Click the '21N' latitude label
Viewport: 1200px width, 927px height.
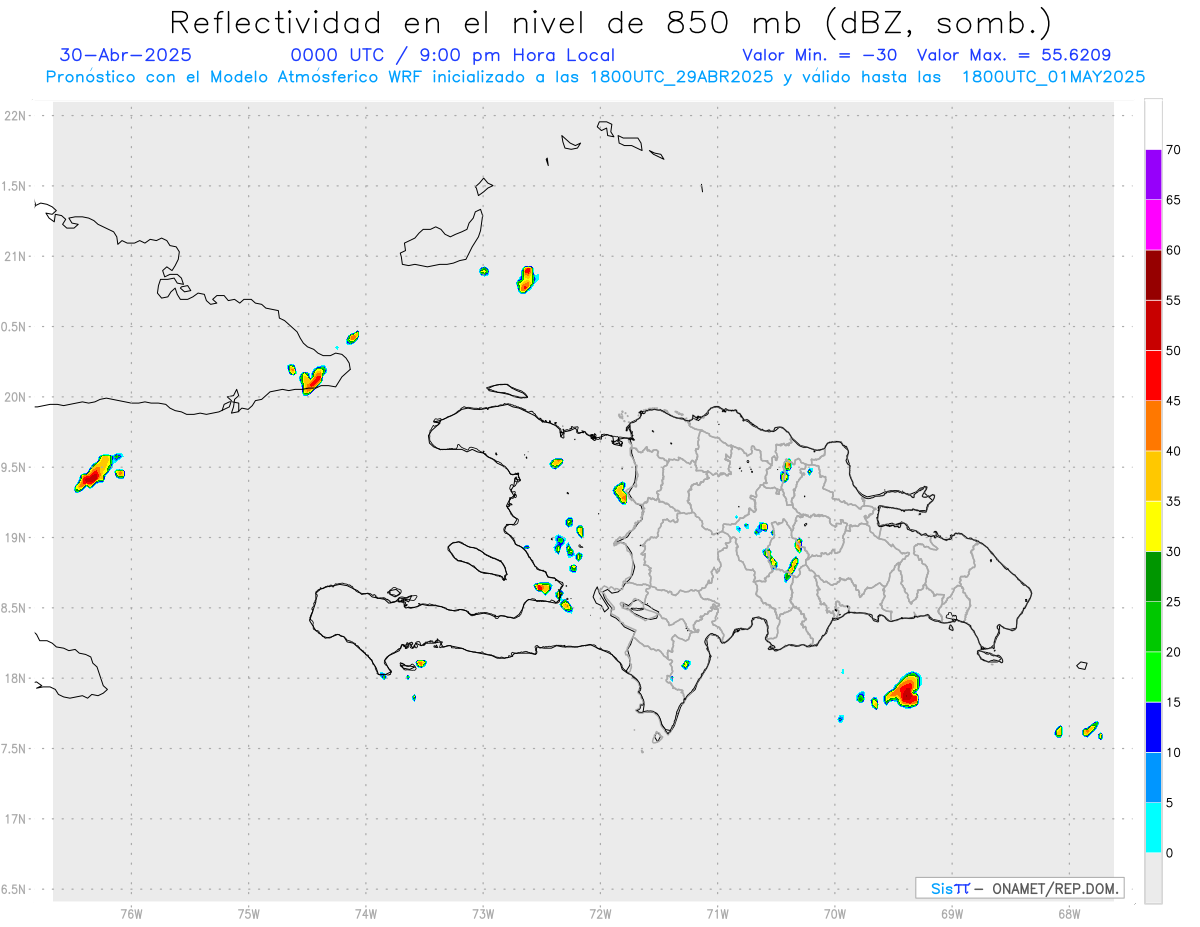coord(17,256)
